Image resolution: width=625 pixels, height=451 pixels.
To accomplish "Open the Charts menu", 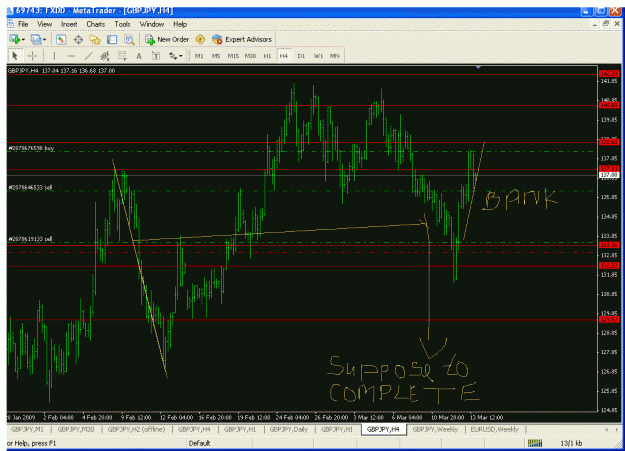I will [96, 24].
